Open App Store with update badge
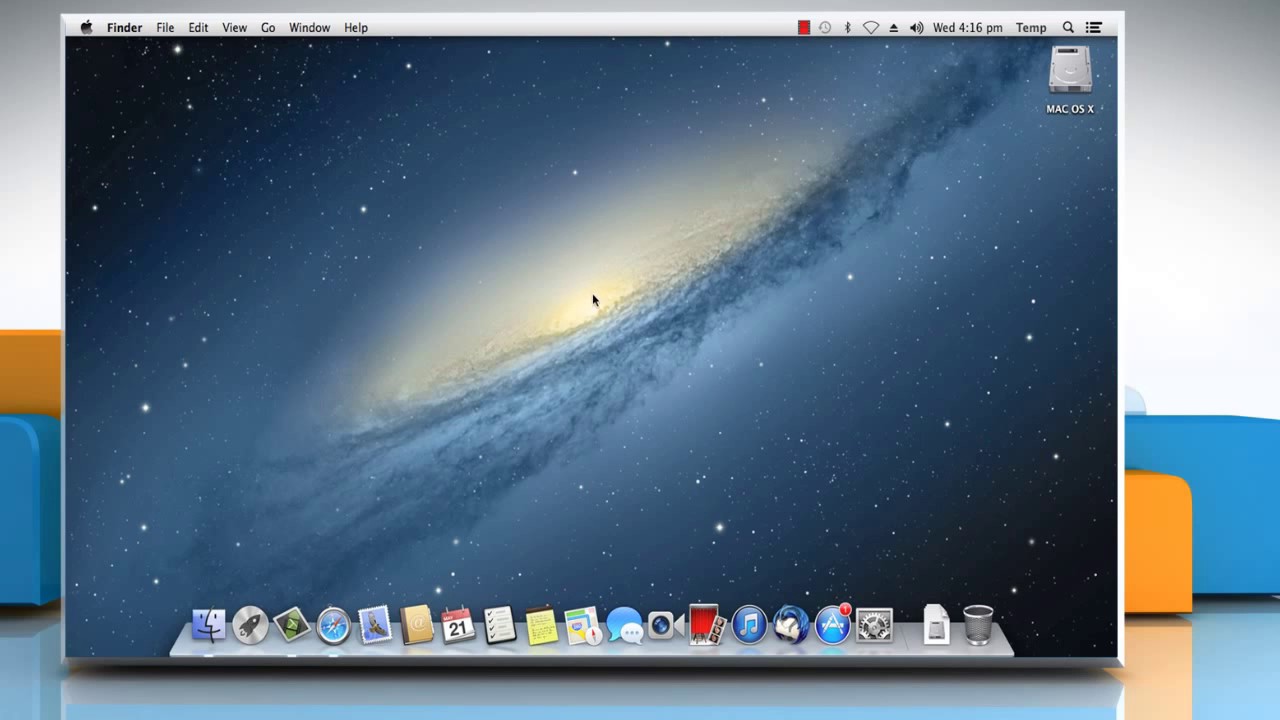Image resolution: width=1280 pixels, height=720 pixels. [833, 625]
